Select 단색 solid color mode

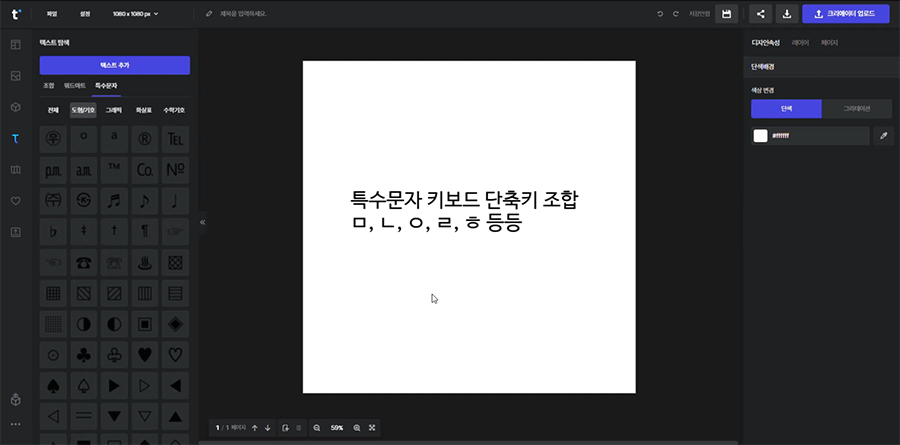[786, 109]
